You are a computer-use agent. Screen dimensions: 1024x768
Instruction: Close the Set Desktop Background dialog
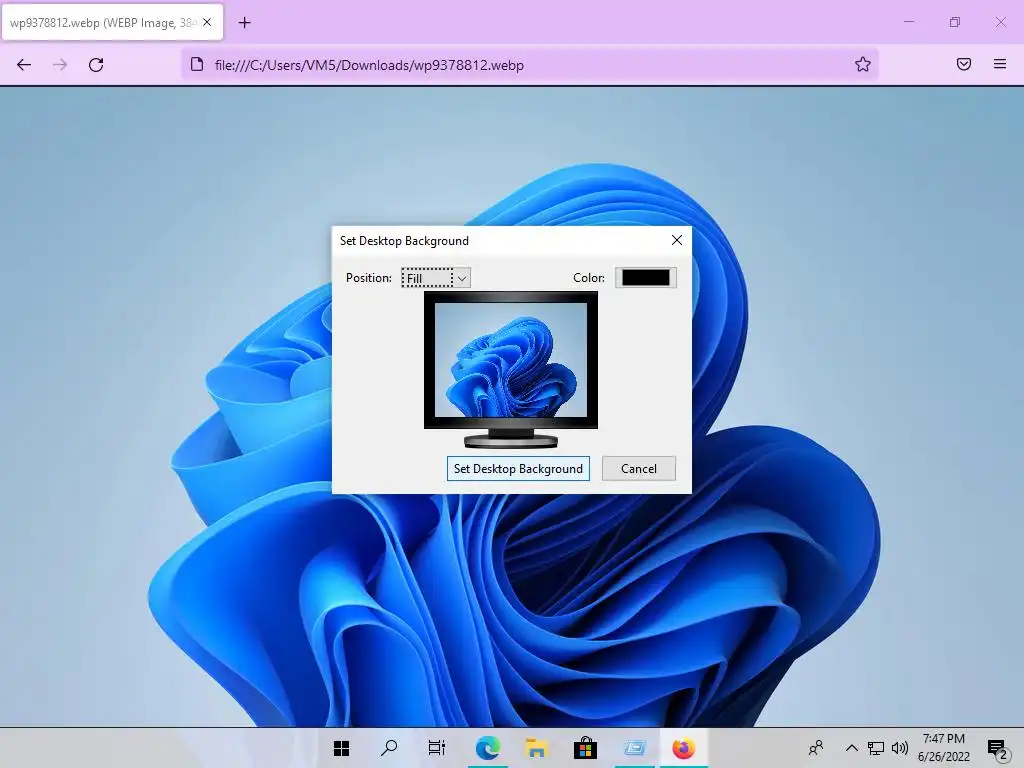click(677, 240)
